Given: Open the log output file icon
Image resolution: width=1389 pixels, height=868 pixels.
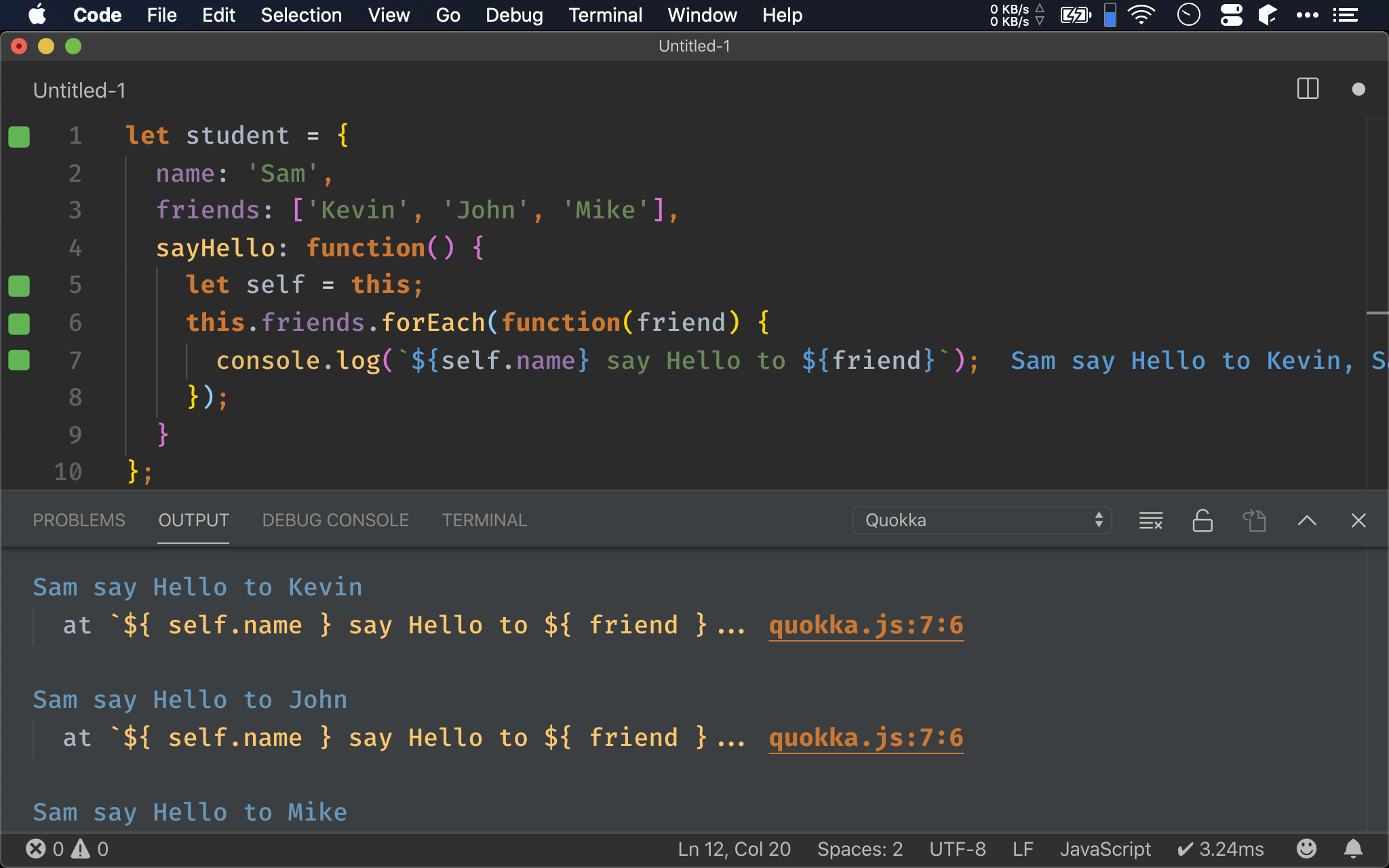Looking at the screenshot, I should tap(1254, 520).
